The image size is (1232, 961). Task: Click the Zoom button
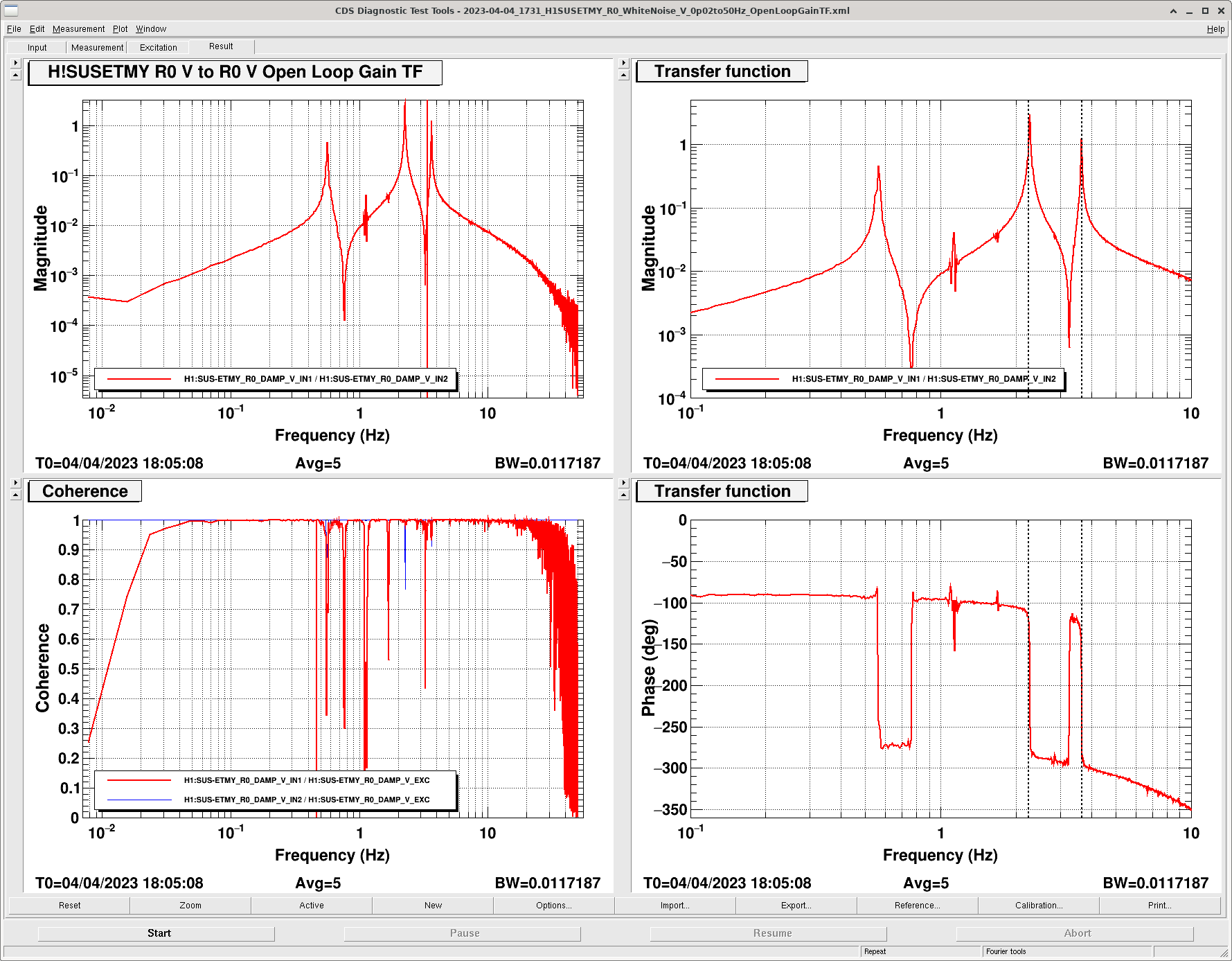190,905
